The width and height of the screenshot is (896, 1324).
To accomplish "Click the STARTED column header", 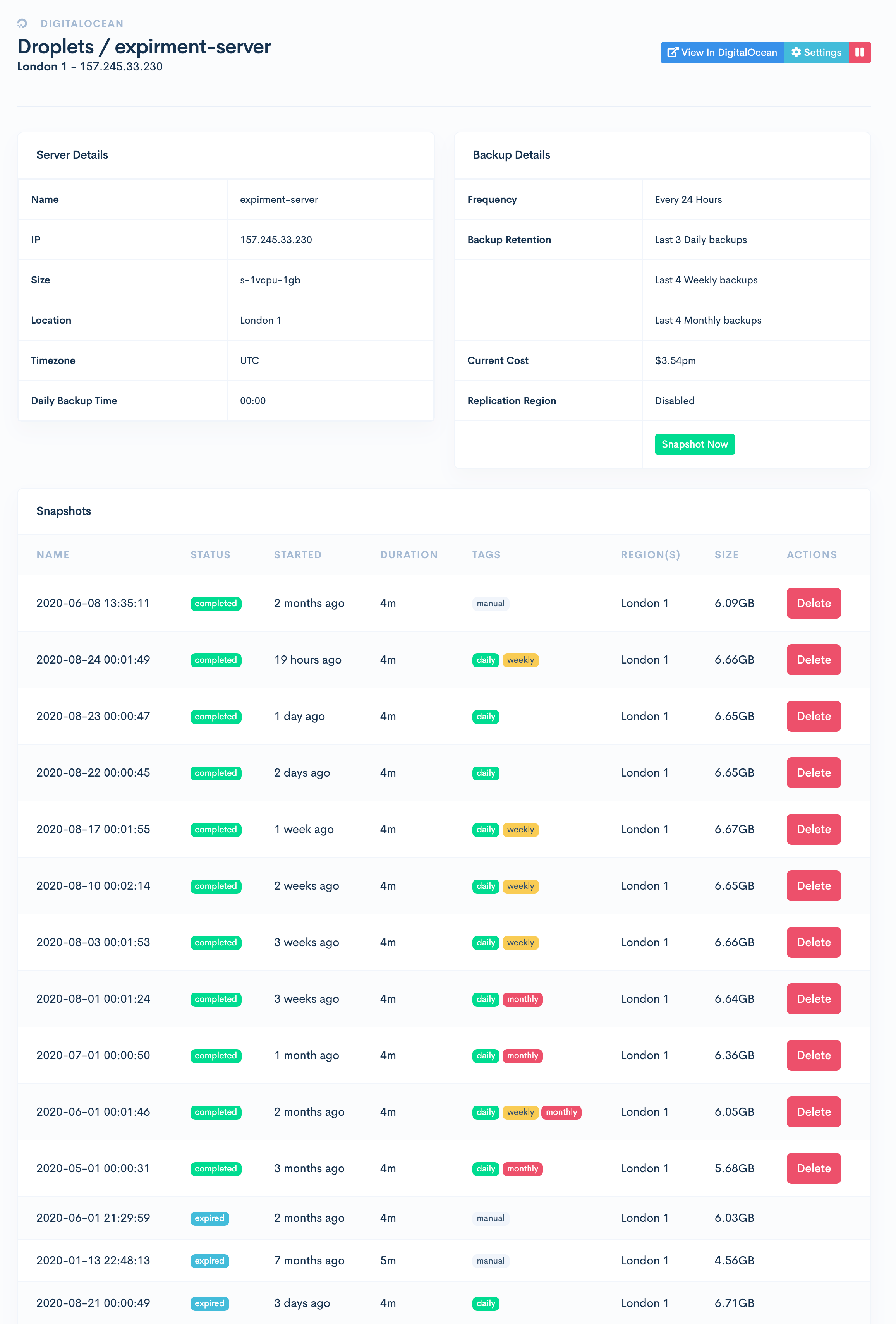I will tap(297, 554).
